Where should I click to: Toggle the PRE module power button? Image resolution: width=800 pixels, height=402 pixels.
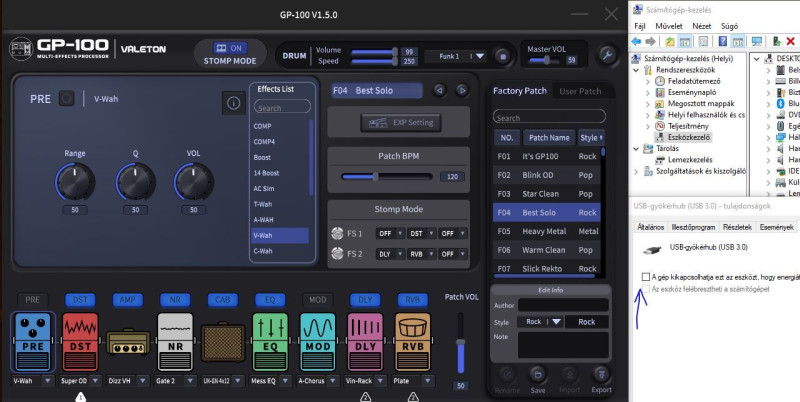(66, 98)
